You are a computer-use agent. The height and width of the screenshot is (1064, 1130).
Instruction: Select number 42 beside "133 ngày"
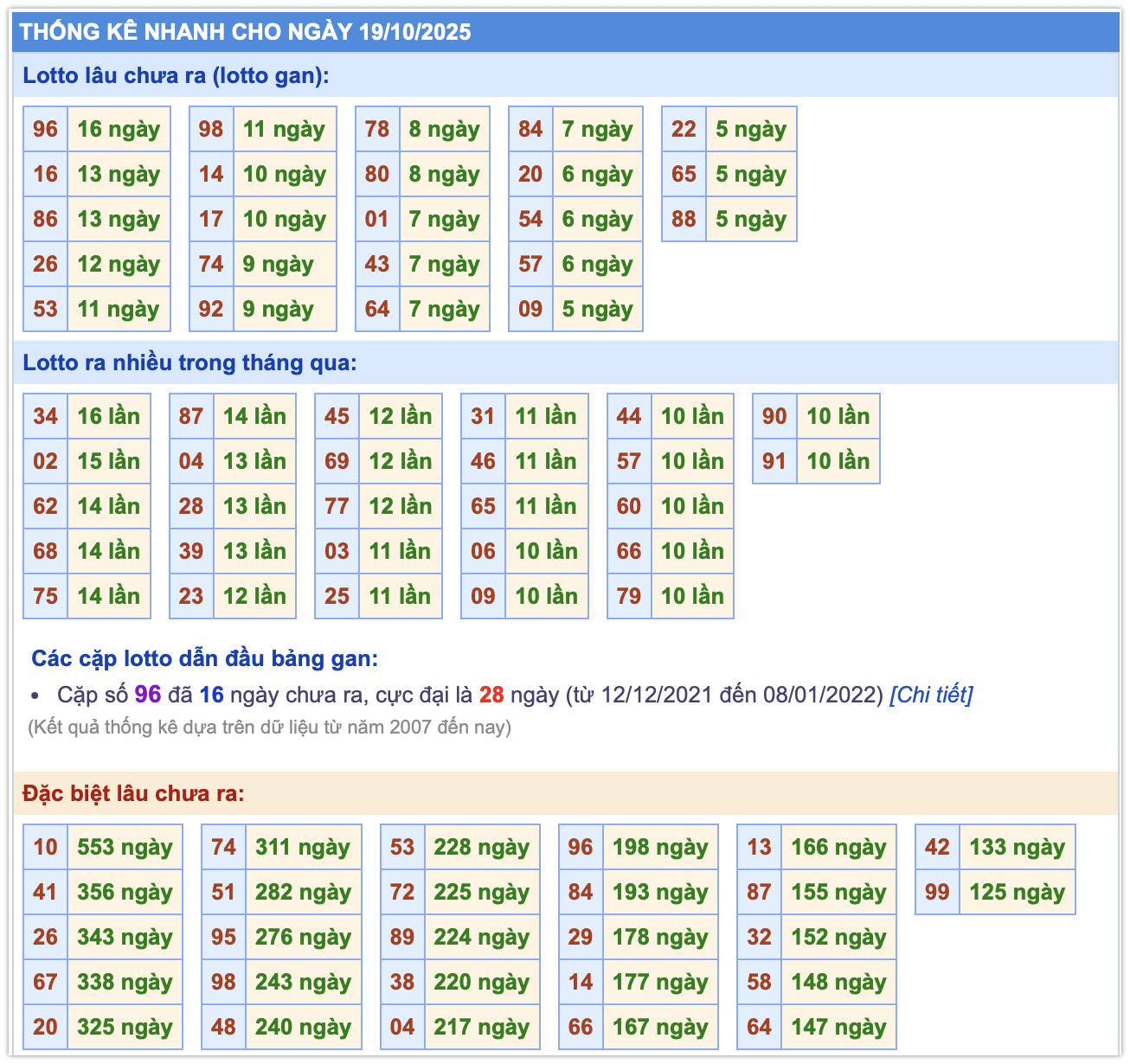[x=937, y=847]
